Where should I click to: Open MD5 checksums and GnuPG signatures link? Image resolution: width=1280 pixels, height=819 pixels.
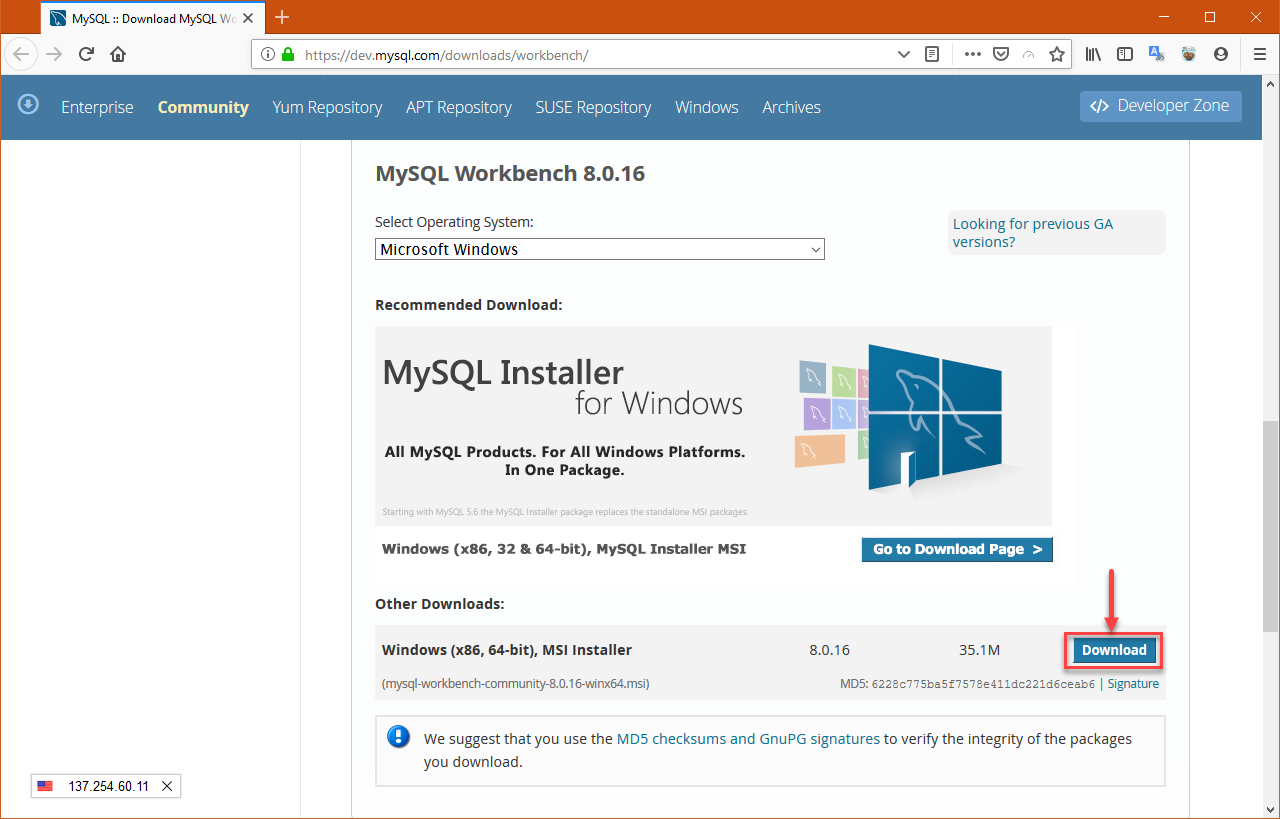(x=748, y=739)
